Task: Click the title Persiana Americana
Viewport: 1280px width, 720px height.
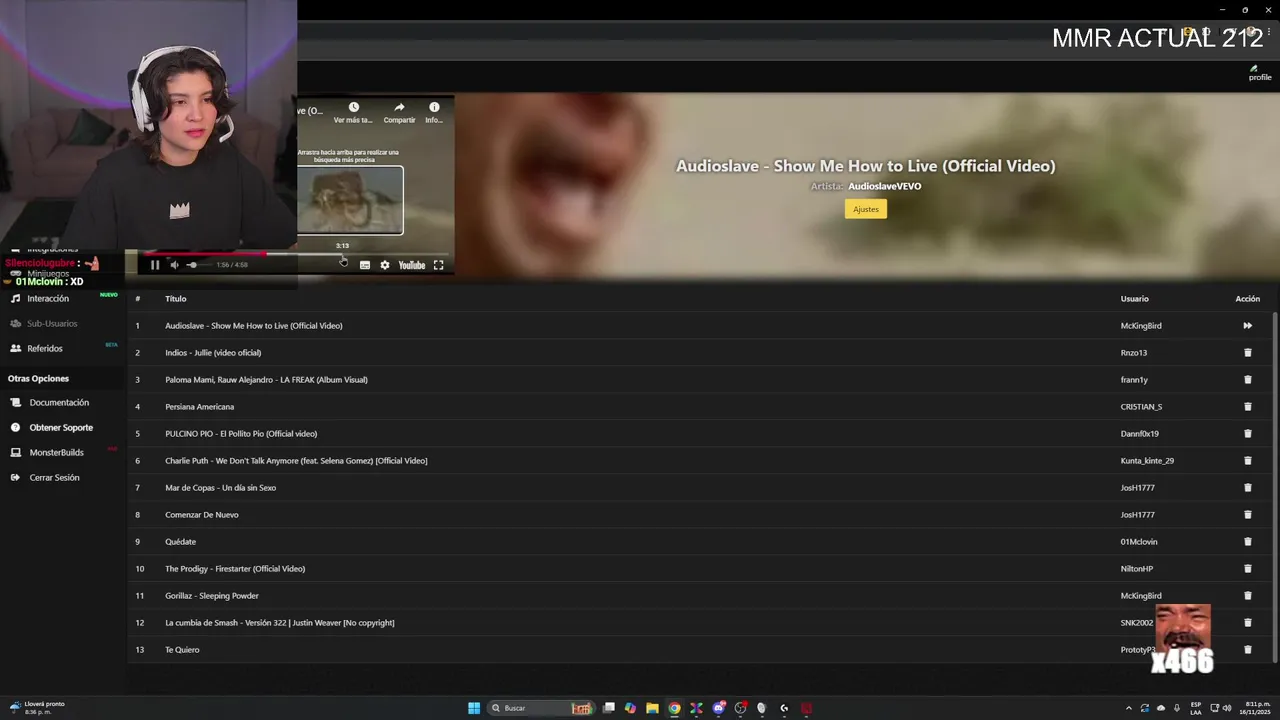Action: pyautogui.click(x=199, y=406)
